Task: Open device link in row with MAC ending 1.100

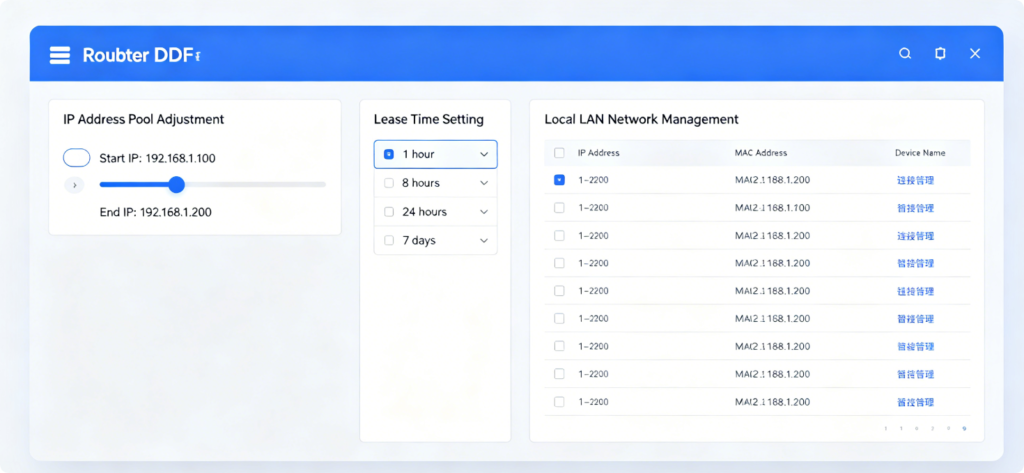Action: pyautogui.click(x=916, y=208)
